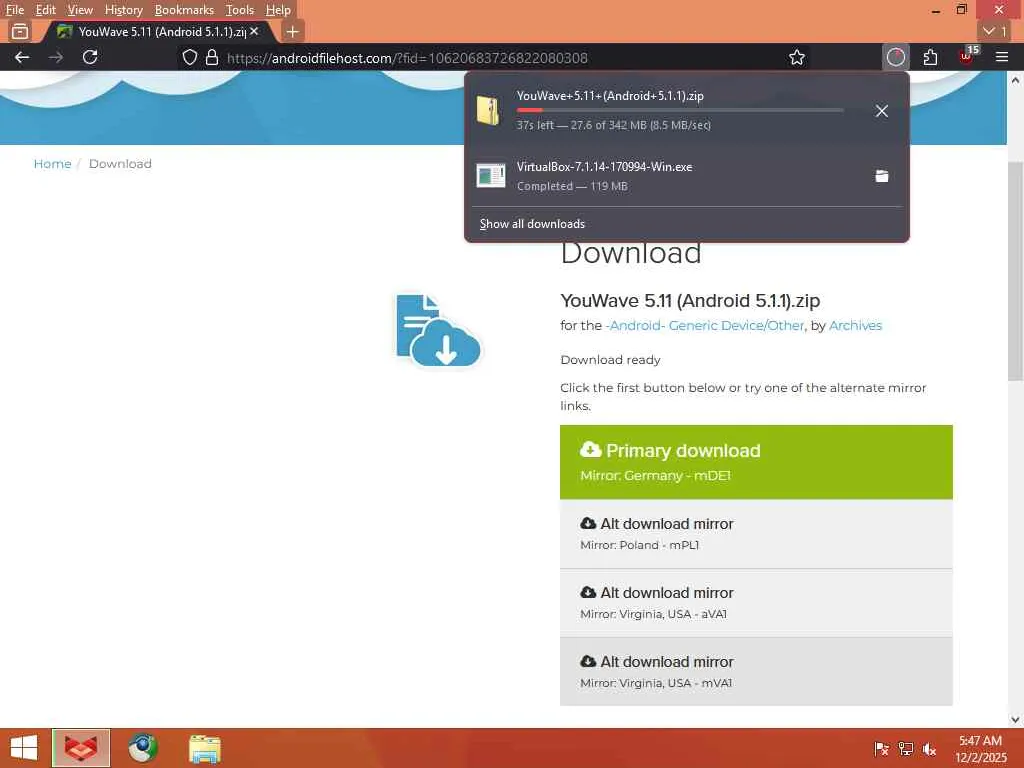Screen dimensions: 1024x768
Task: Choose the Poland mPL1 alt mirror
Action: pos(756,534)
